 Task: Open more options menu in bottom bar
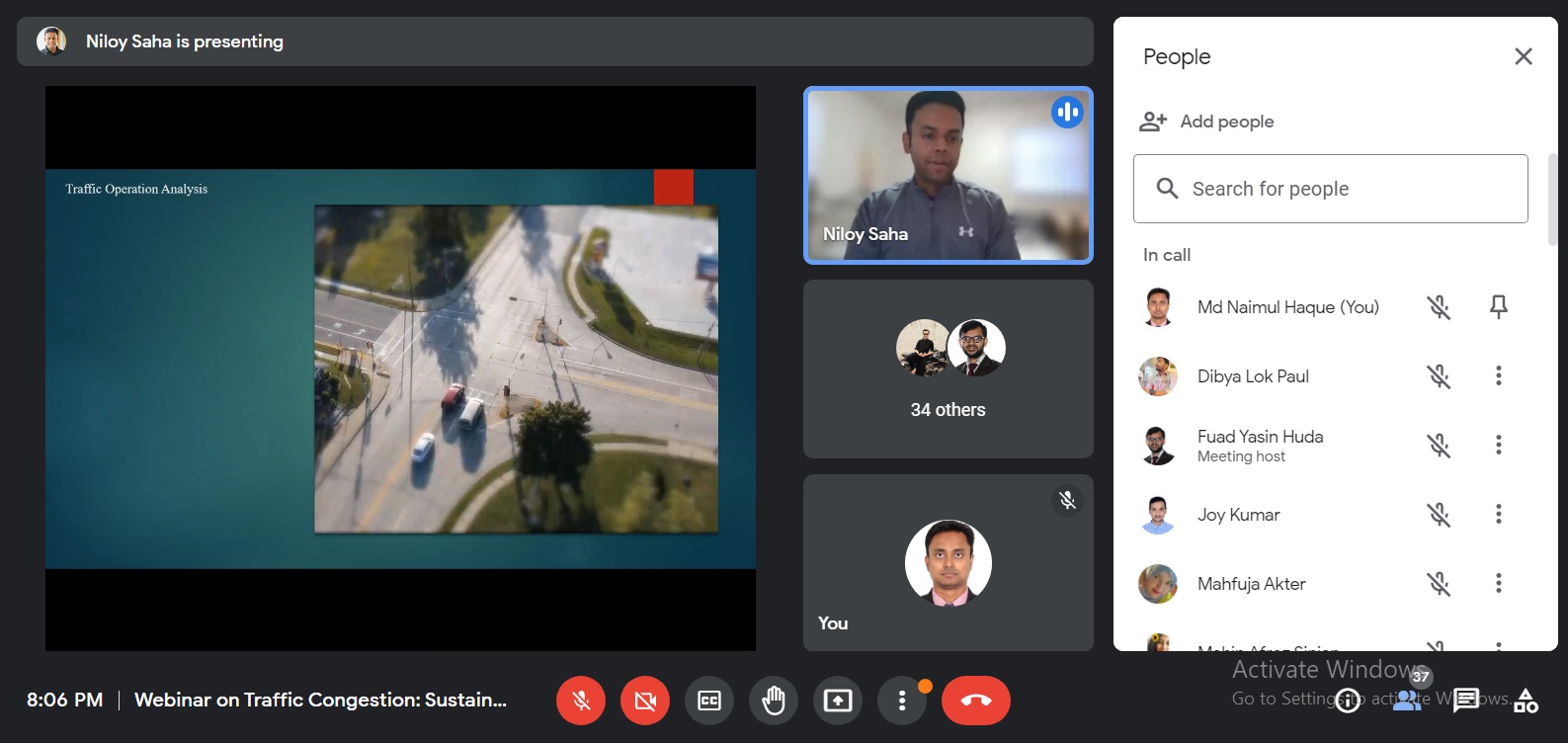click(902, 701)
